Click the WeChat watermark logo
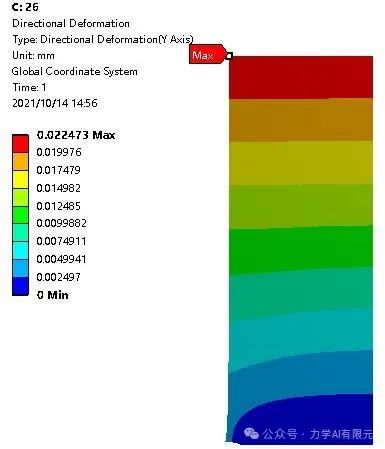 pyautogui.click(x=251, y=433)
